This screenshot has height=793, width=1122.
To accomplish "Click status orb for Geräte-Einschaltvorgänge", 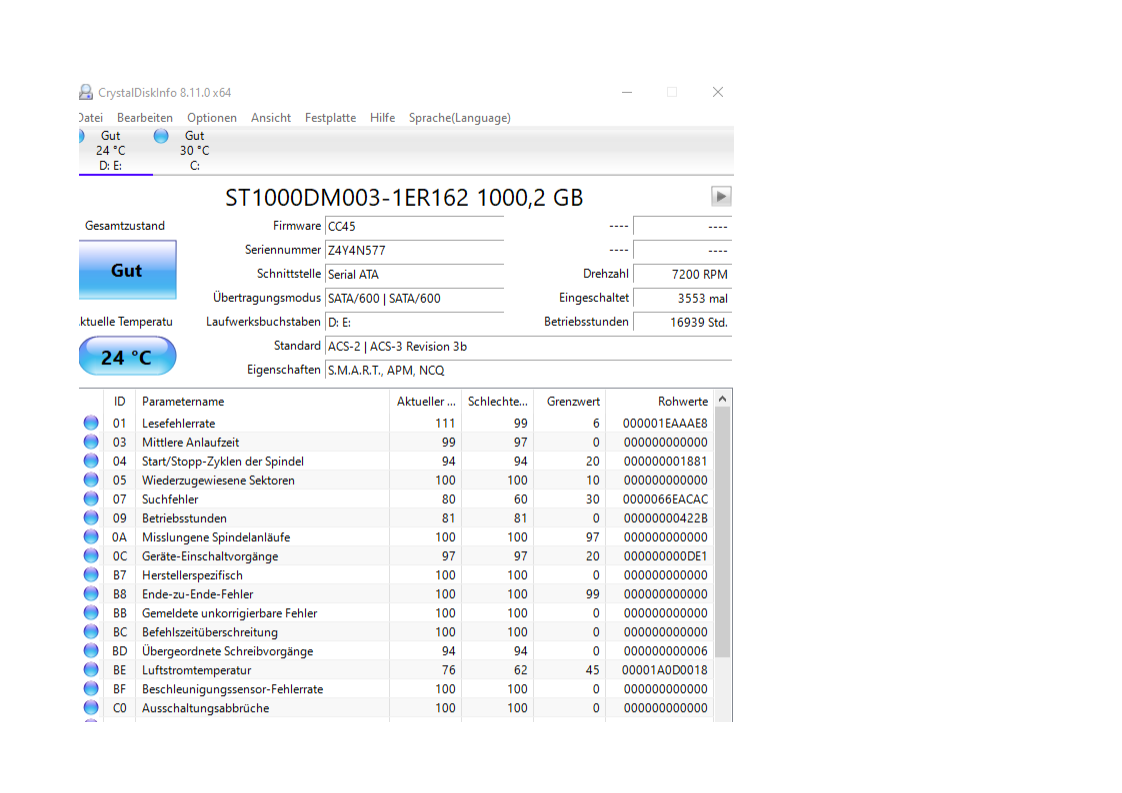I will point(91,556).
